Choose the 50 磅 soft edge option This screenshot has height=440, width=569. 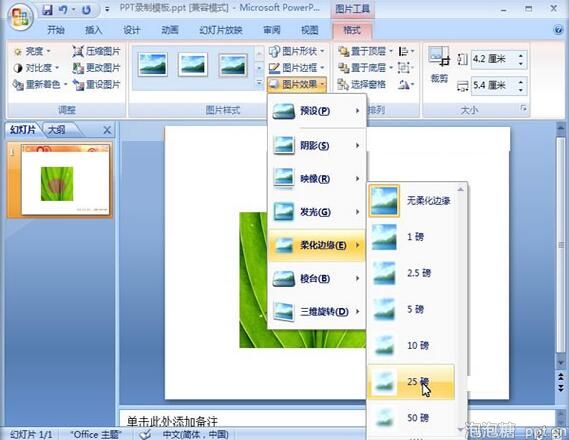pos(411,418)
